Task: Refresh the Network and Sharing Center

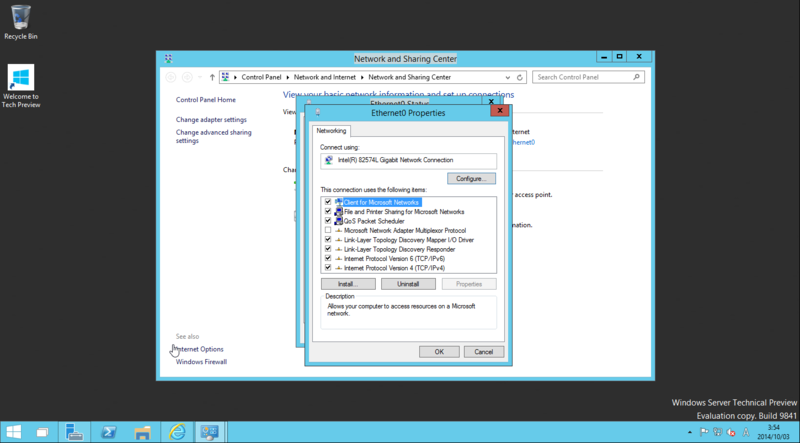Action: point(519,78)
